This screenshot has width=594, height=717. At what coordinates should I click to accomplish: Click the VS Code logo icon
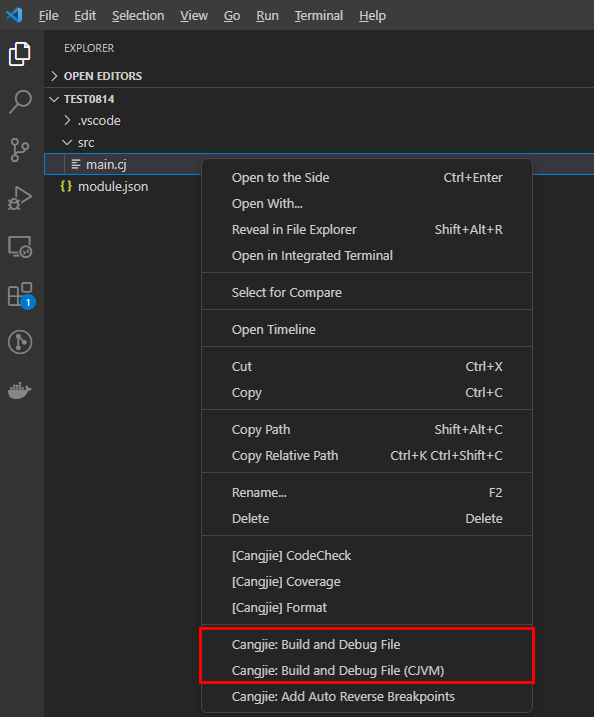coord(15,15)
